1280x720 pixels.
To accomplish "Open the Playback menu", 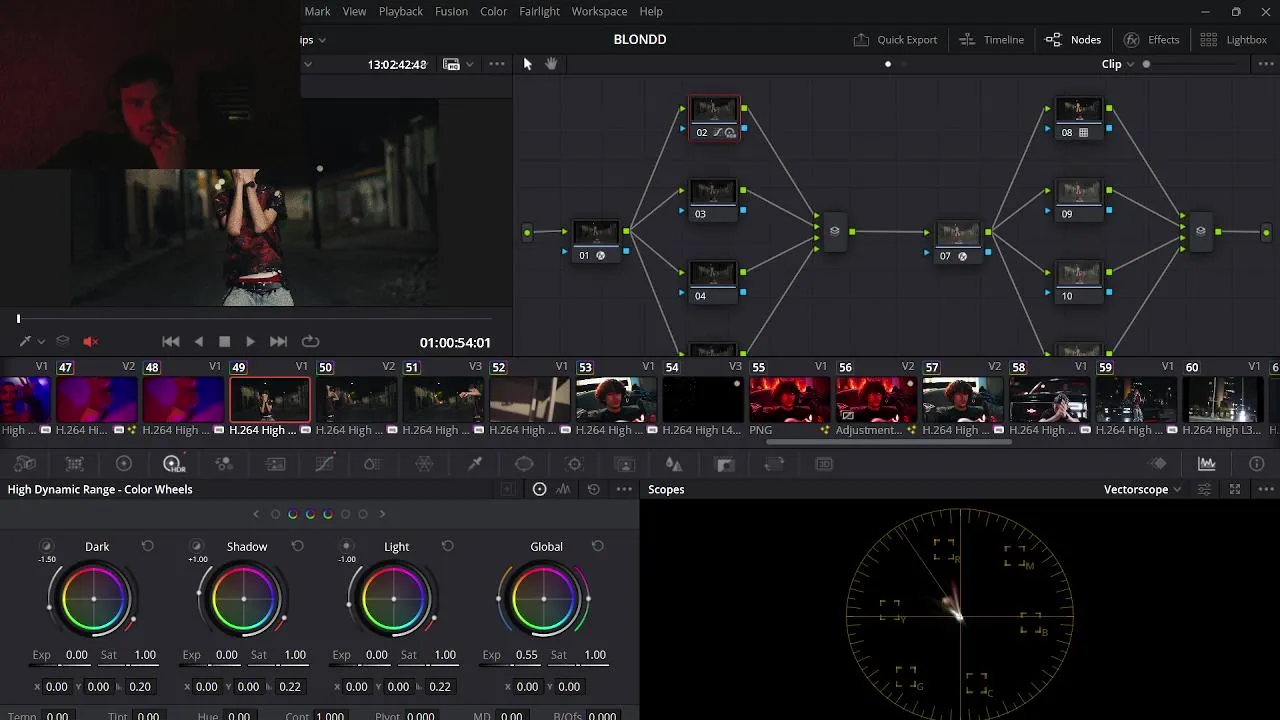I will pos(400,11).
